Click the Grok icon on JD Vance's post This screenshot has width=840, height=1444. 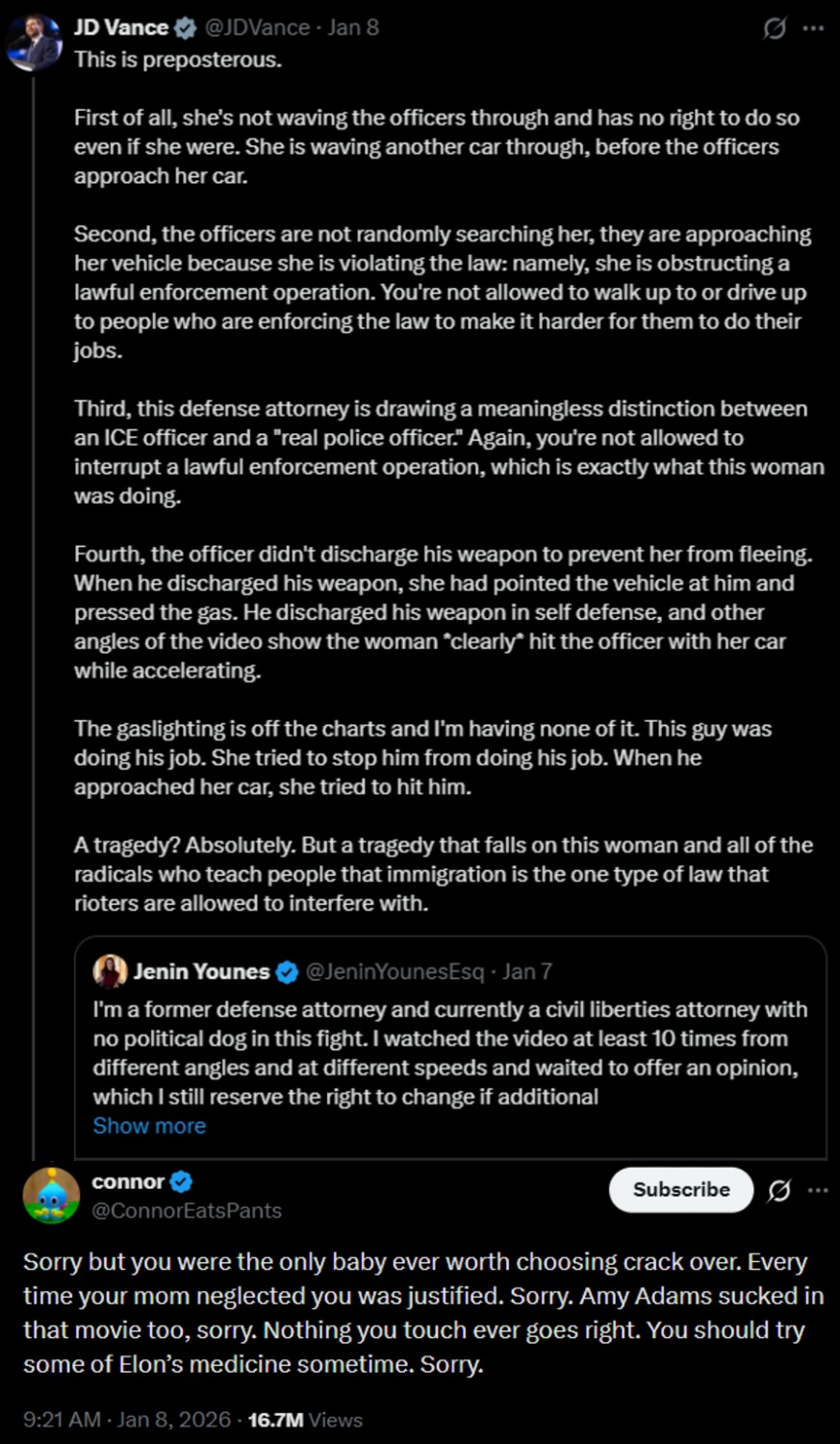click(x=775, y=29)
